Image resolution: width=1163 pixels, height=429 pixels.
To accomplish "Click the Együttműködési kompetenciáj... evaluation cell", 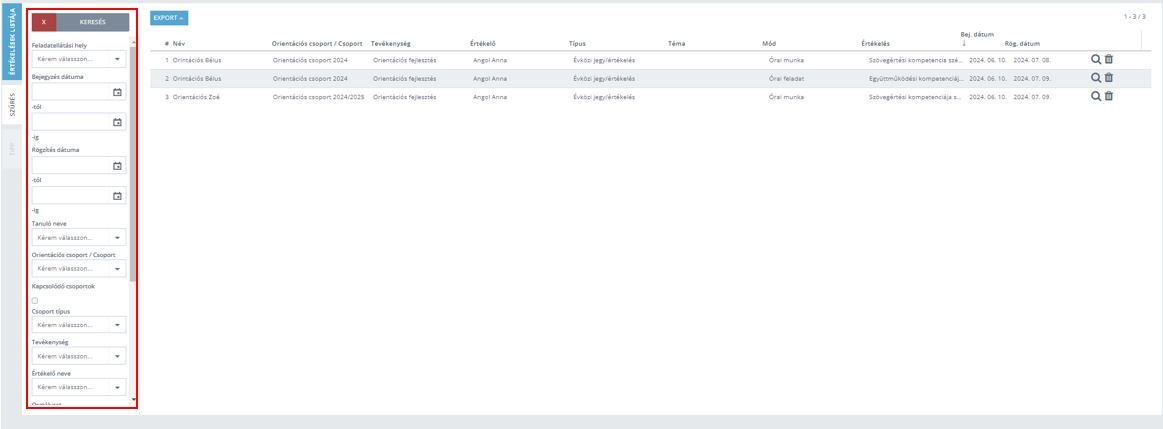I will [x=916, y=78].
